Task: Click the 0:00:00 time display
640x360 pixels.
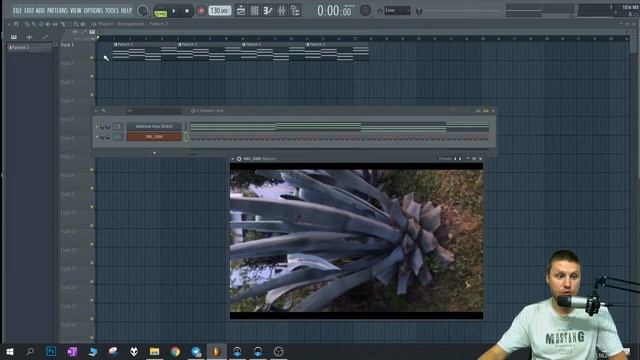Action: tap(334, 11)
